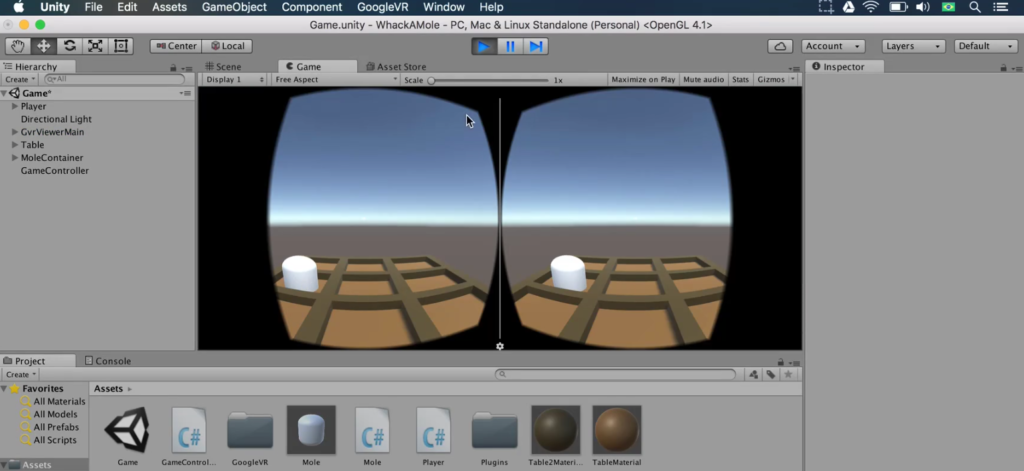Expand the Player object
The image size is (1024, 471).
(15, 106)
